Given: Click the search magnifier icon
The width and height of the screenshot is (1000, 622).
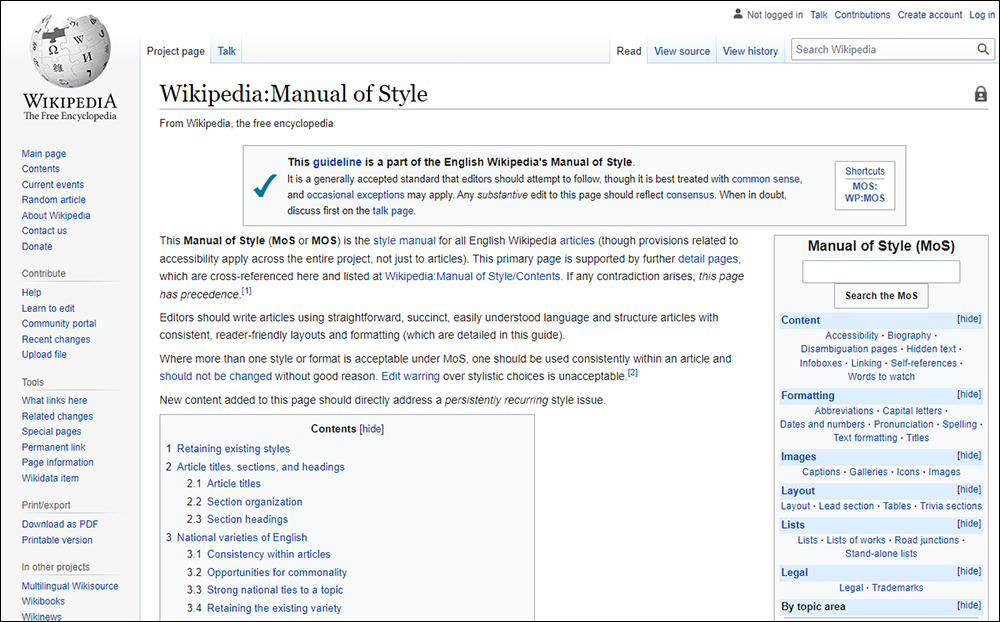Looking at the screenshot, I should coord(983,49).
